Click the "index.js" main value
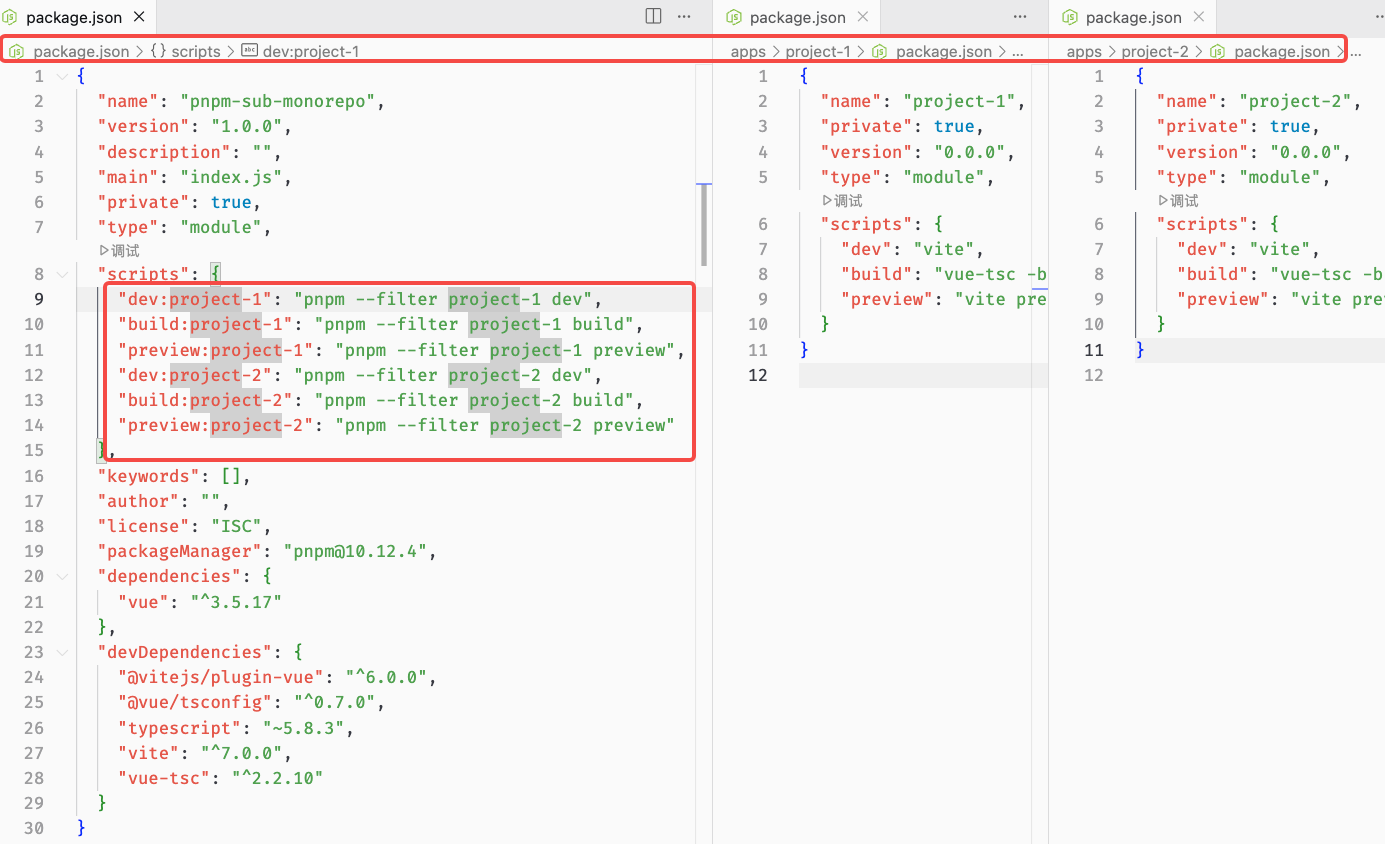 [233, 177]
